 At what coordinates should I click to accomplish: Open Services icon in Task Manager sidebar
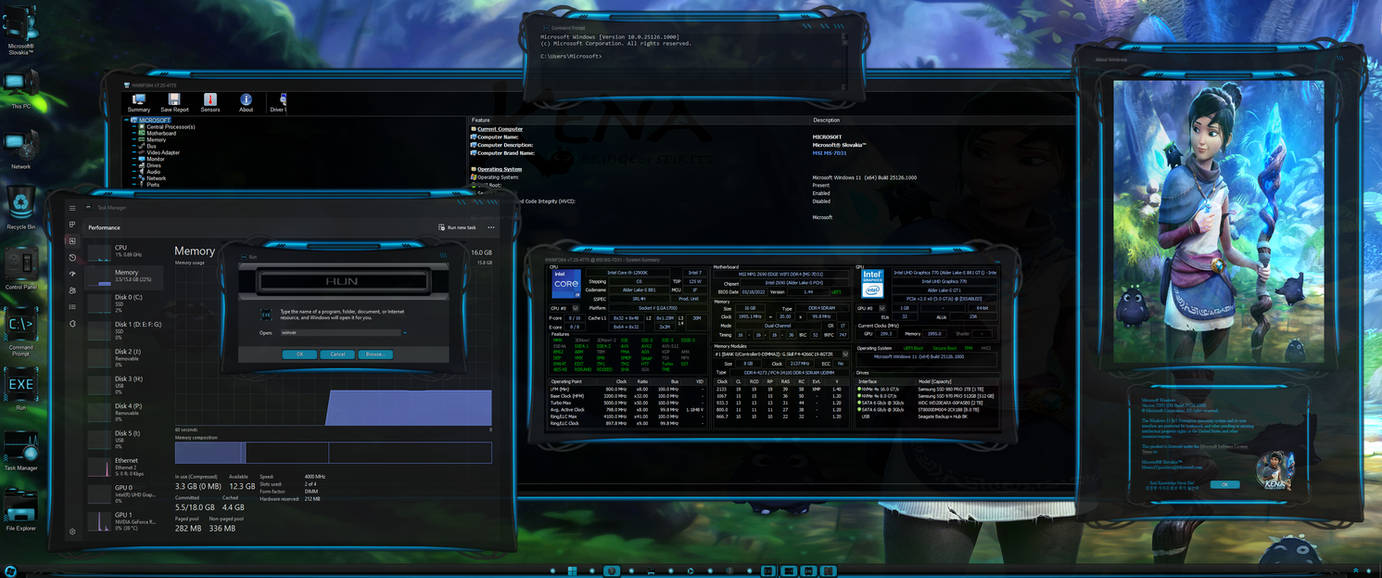point(72,323)
